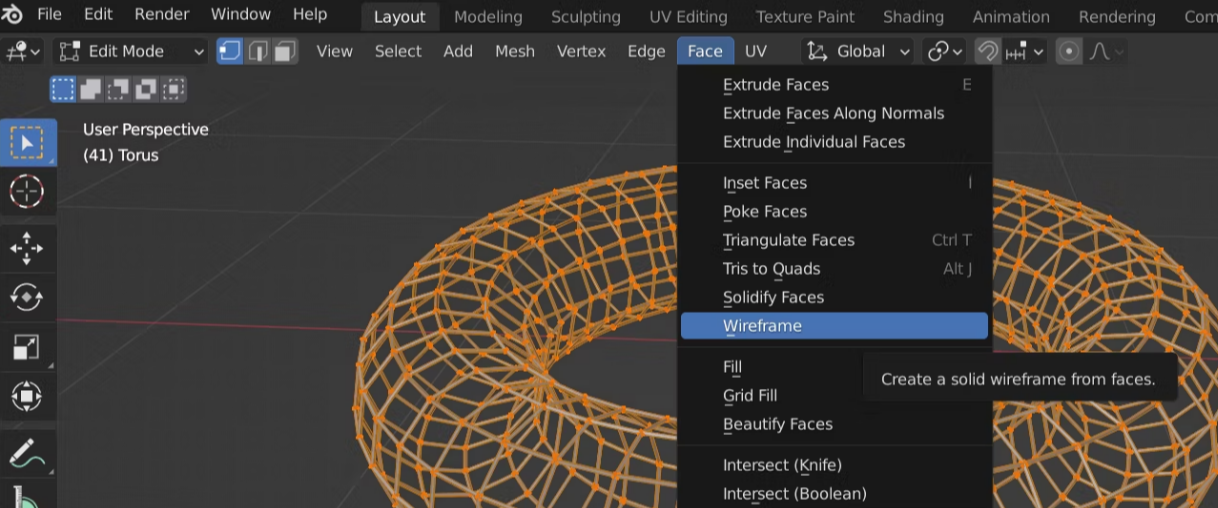Open the File menu
Screen dimensions: 1218x508
pos(49,15)
